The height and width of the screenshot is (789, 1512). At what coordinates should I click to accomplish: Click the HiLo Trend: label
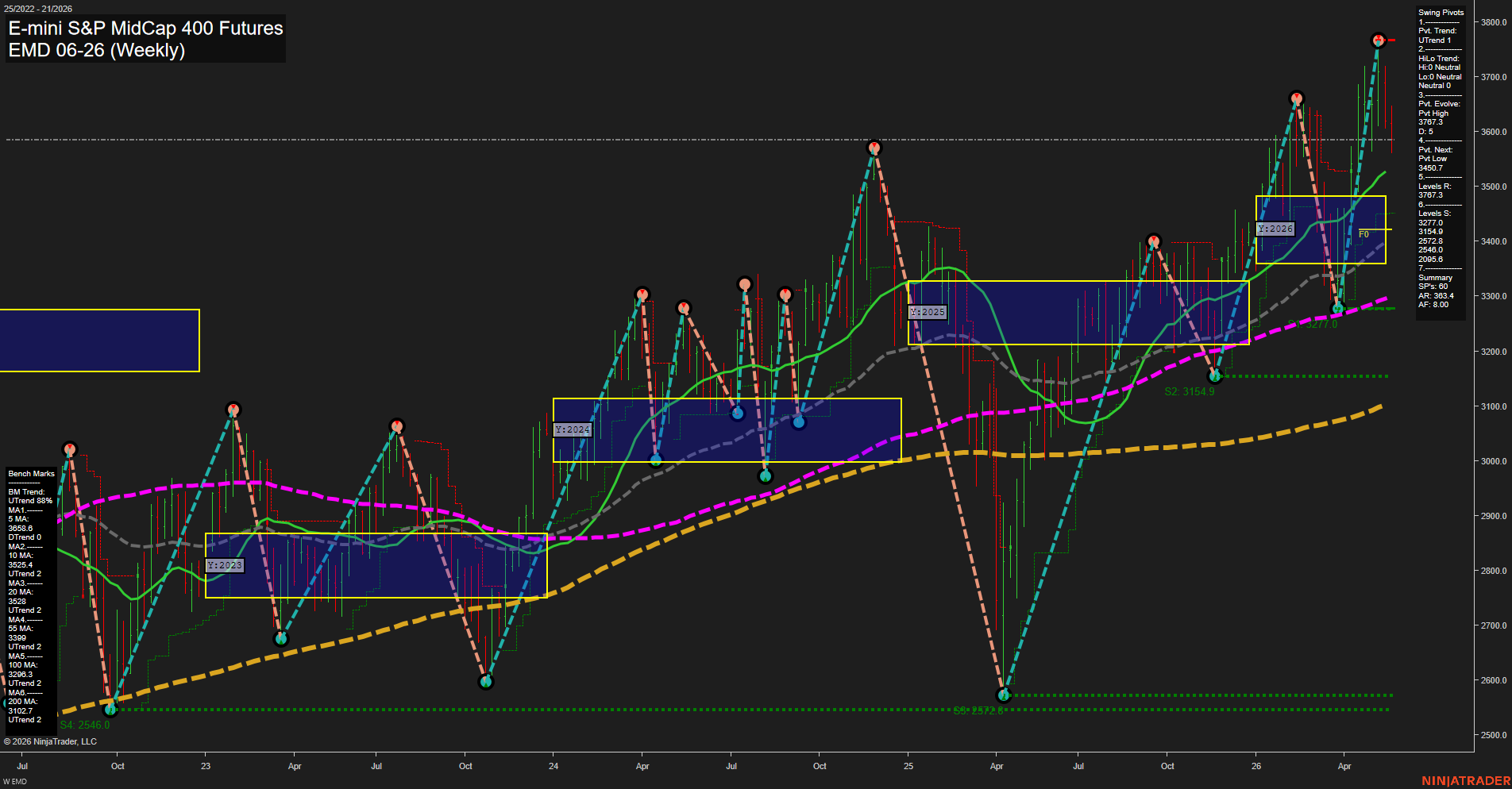[x=1438, y=59]
